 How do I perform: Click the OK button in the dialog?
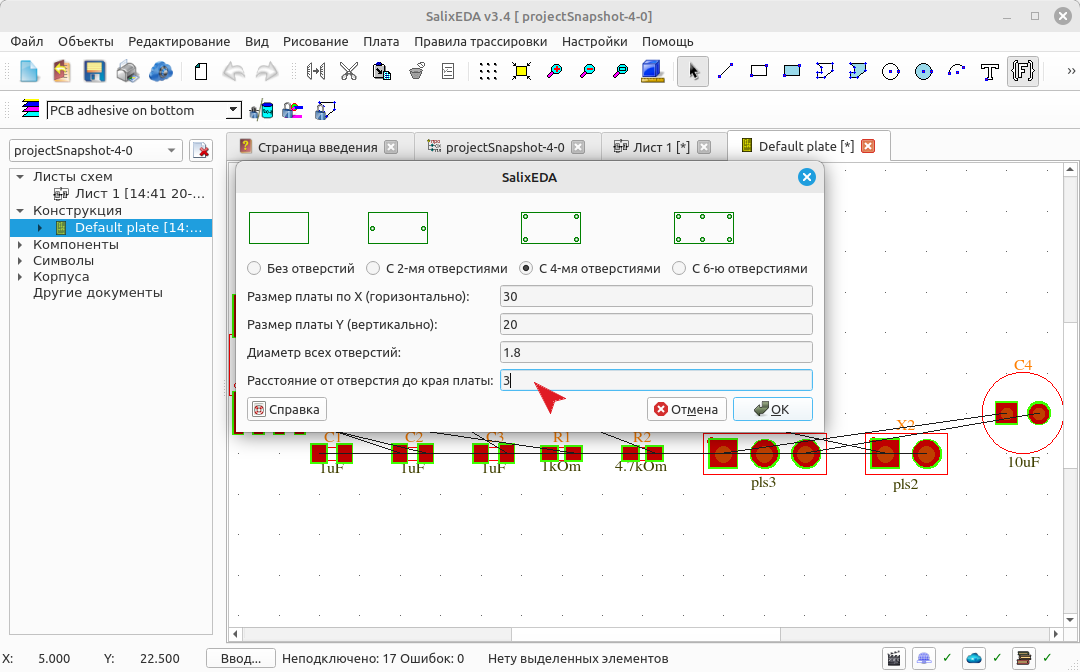pos(773,409)
